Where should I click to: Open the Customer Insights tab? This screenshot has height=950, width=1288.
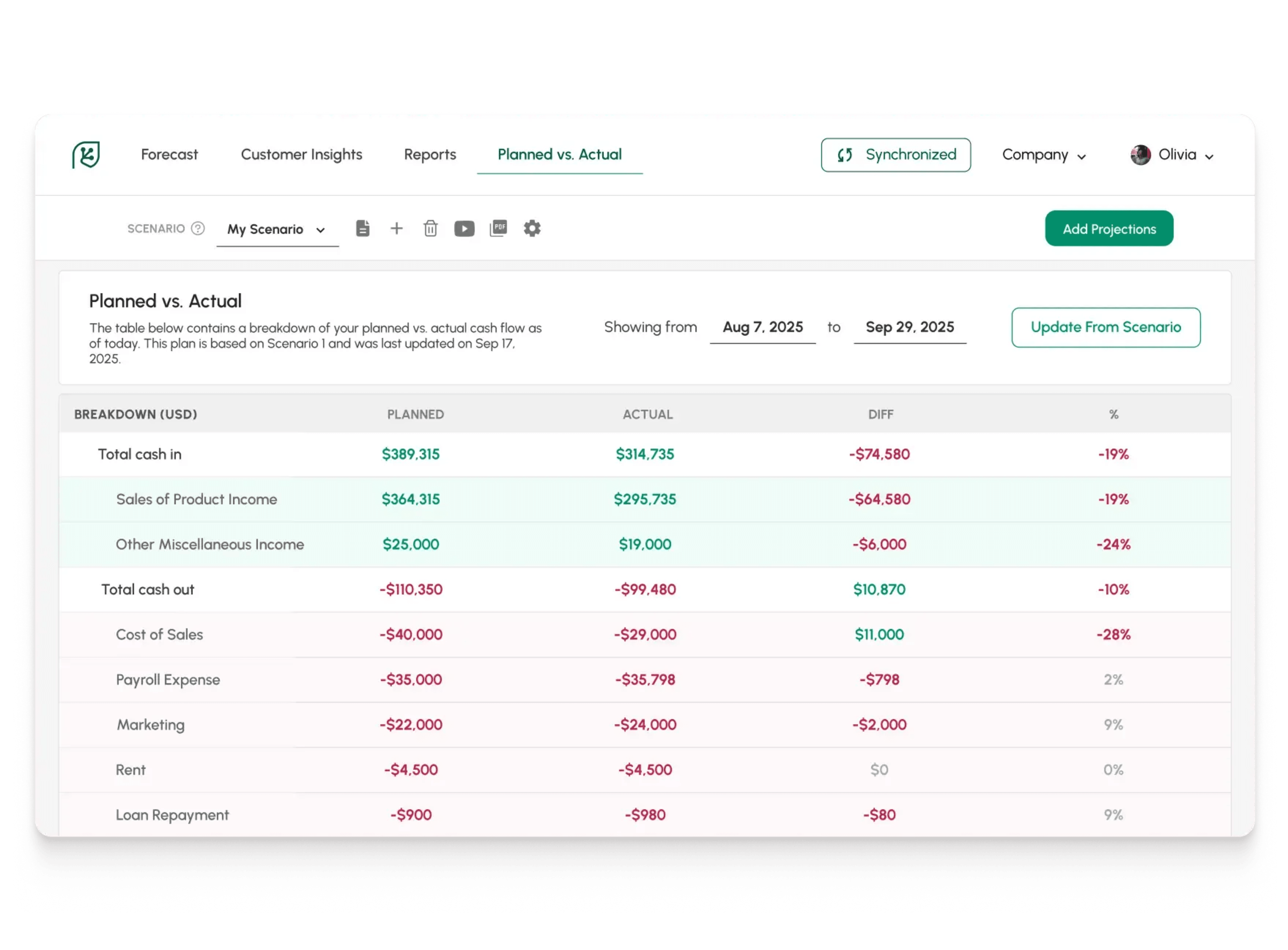click(x=302, y=154)
